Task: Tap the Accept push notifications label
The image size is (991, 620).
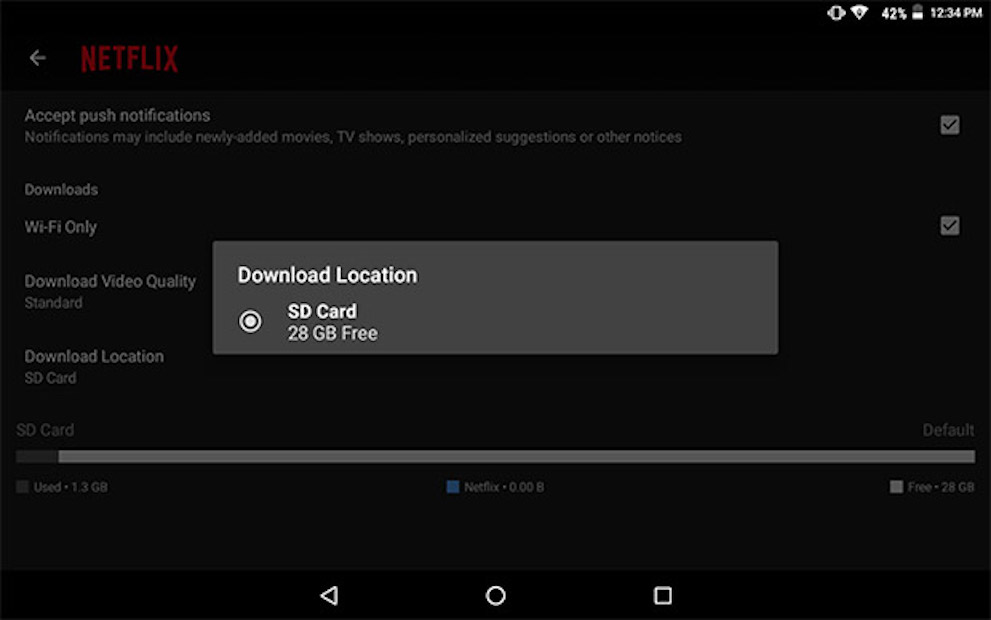Action: point(117,116)
